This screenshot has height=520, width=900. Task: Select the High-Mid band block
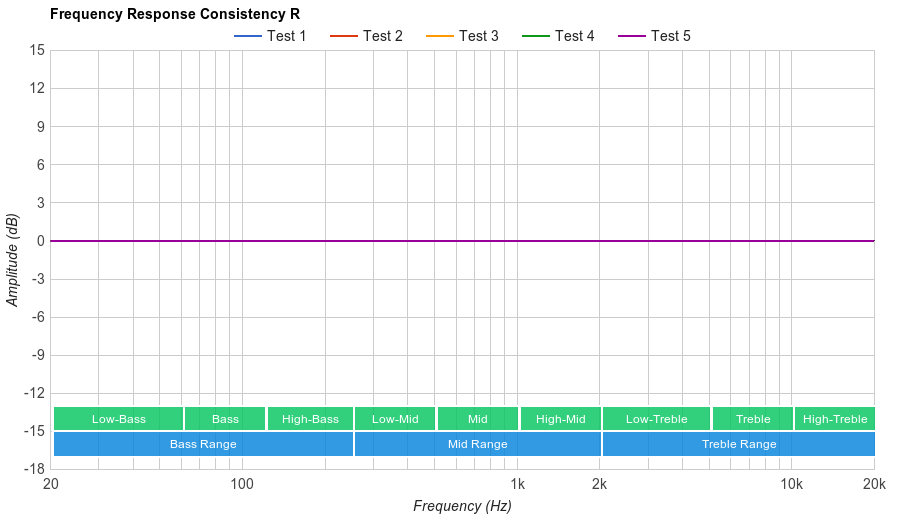(x=560, y=419)
